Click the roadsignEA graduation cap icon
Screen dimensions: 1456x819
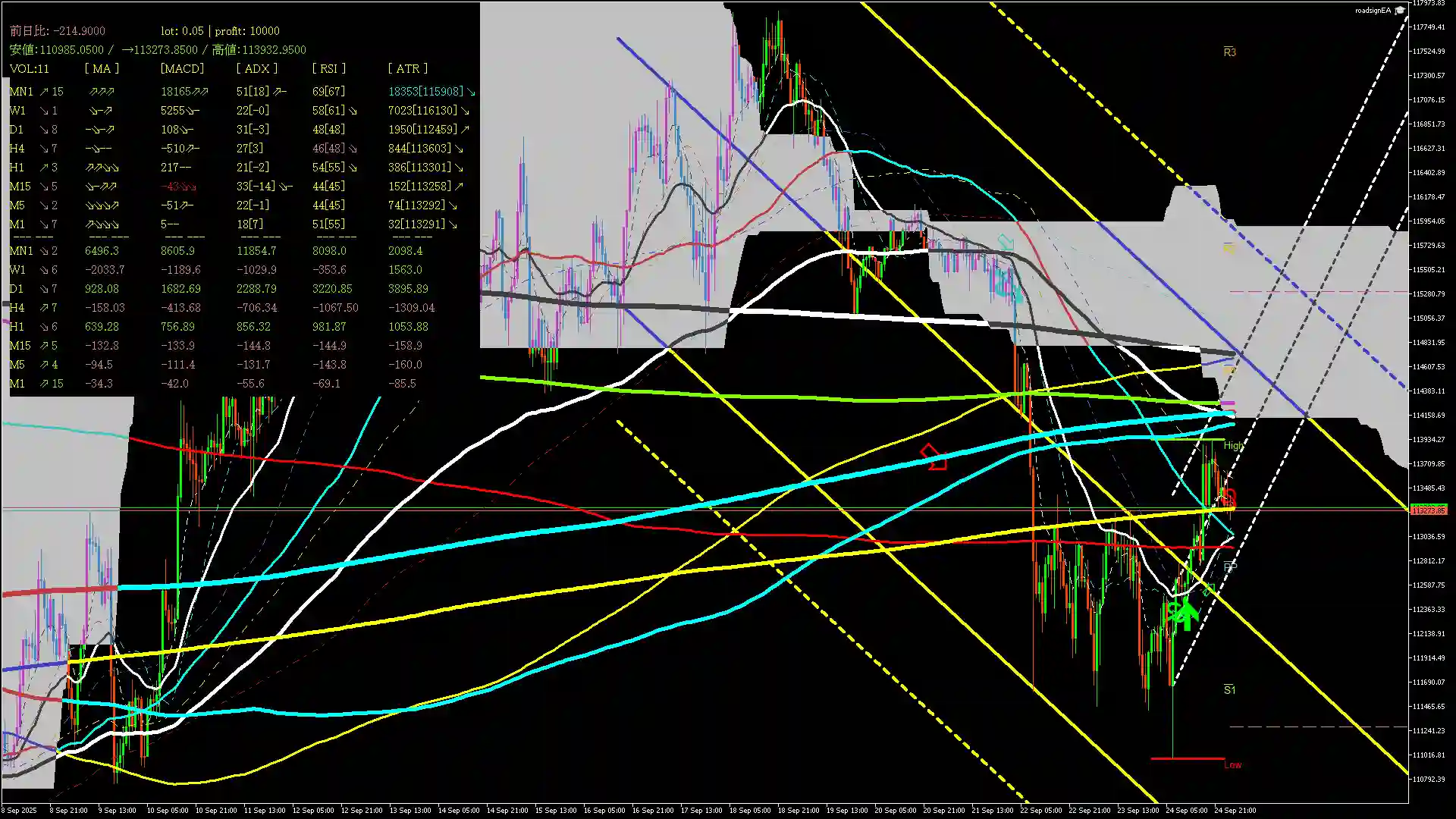[1400, 11]
